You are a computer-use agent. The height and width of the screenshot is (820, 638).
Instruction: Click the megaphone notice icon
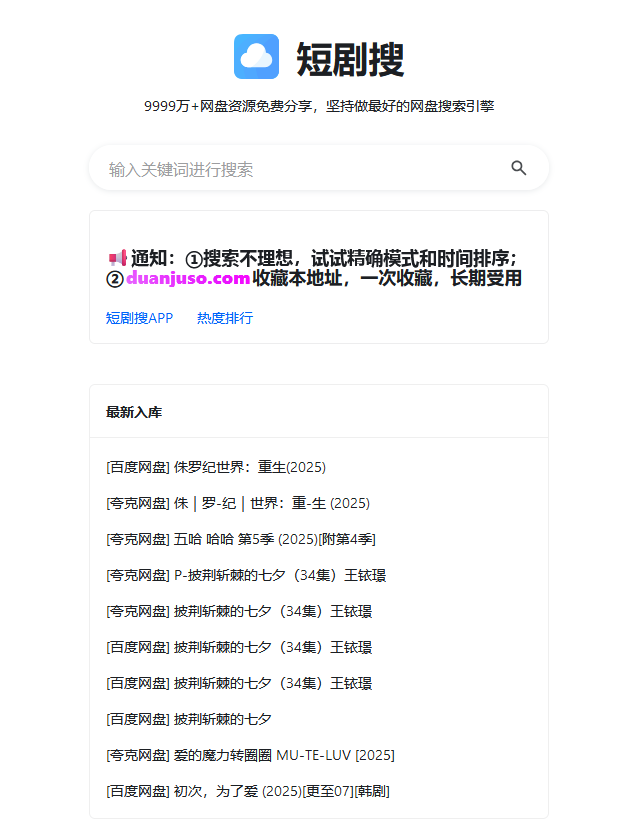116,258
